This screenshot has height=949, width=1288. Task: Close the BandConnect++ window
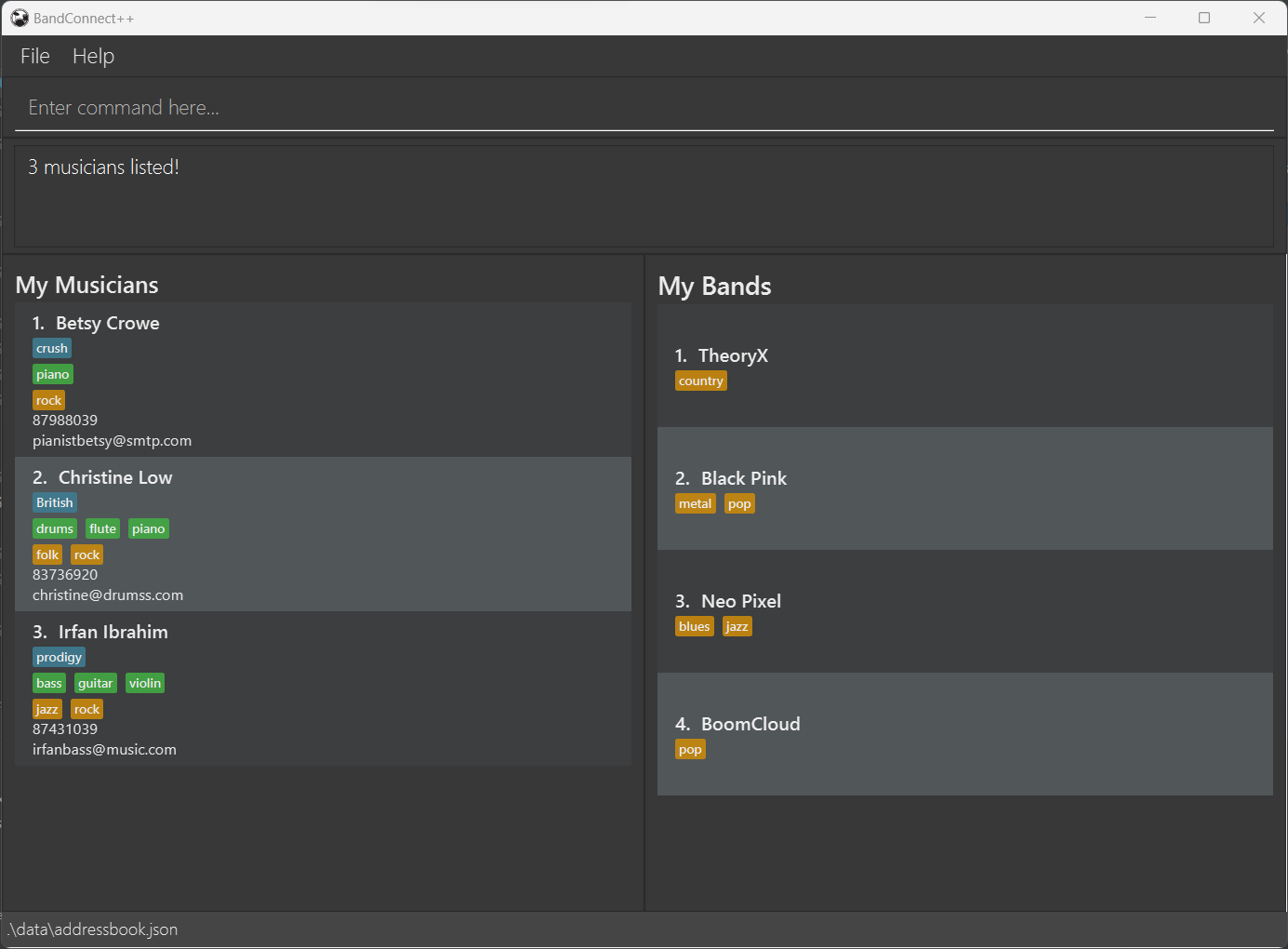pos(1259,18)
